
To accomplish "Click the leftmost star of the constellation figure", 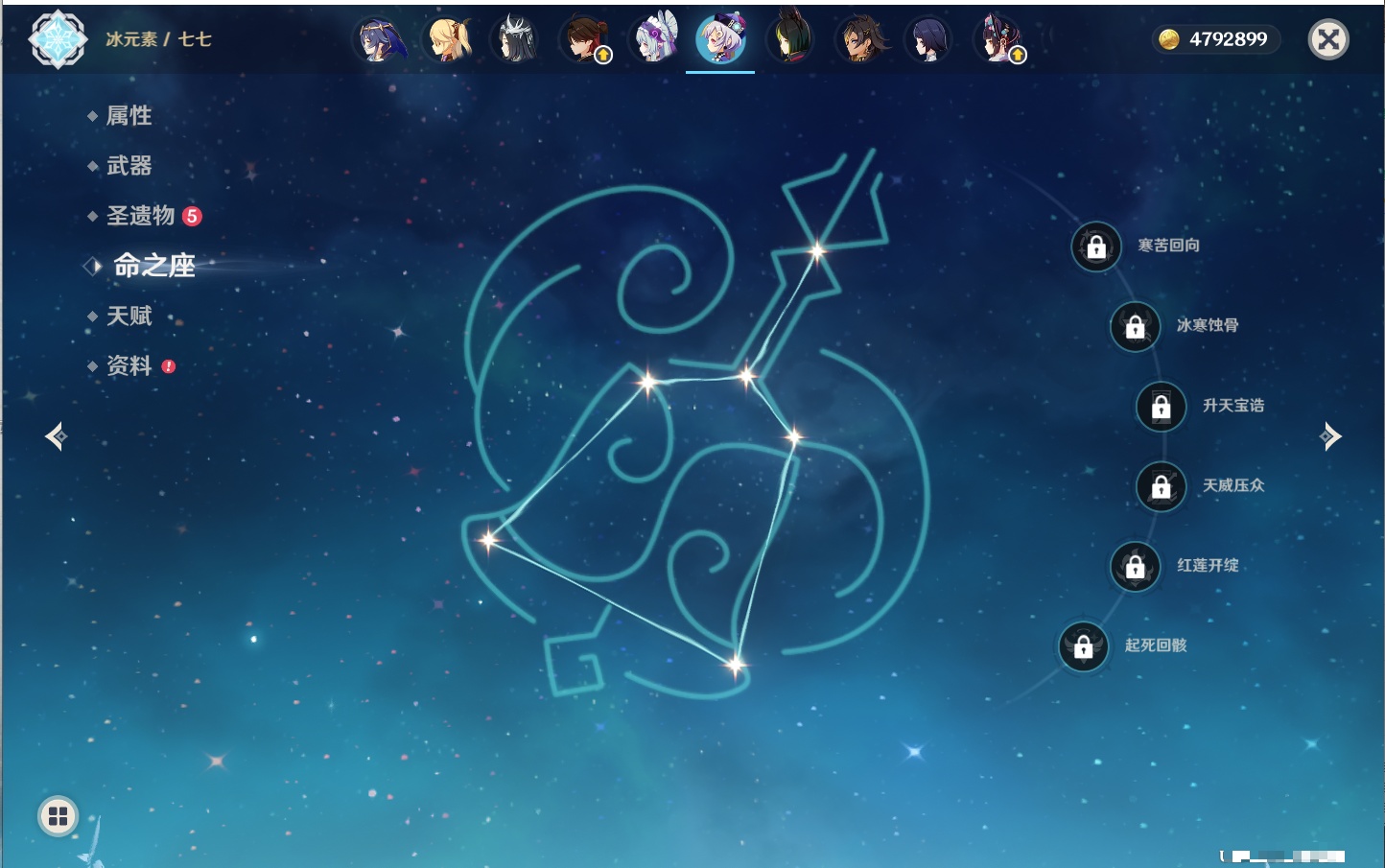I will (488, 540).
